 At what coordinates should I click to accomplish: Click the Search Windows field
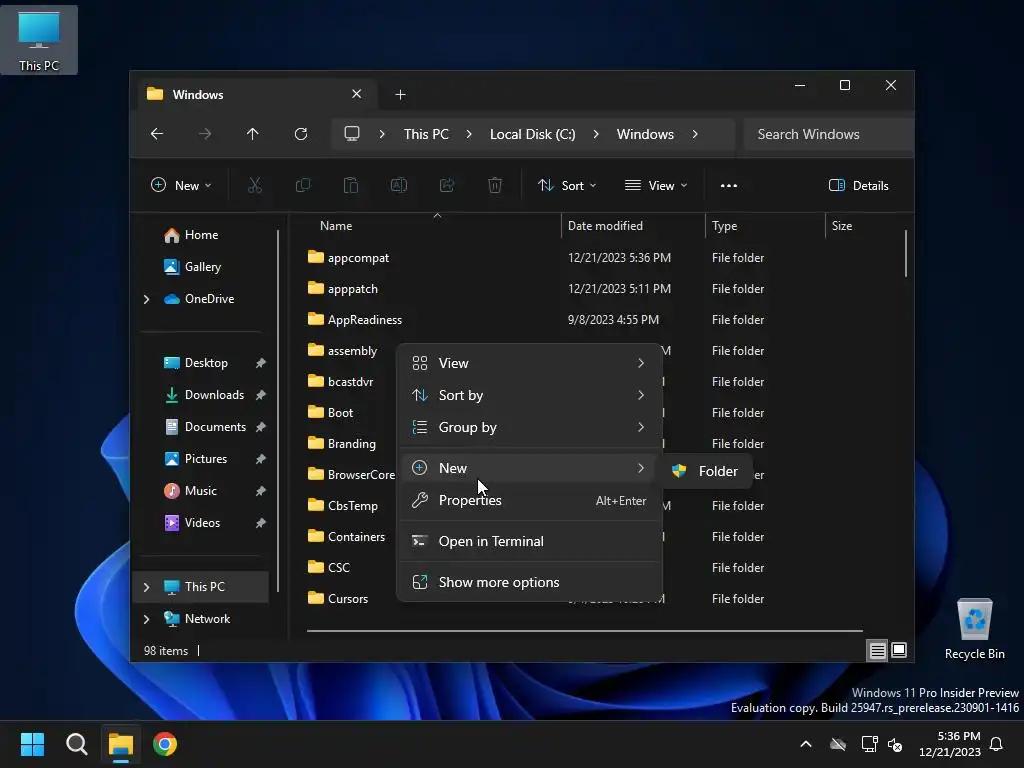click(x=828, y=134)
